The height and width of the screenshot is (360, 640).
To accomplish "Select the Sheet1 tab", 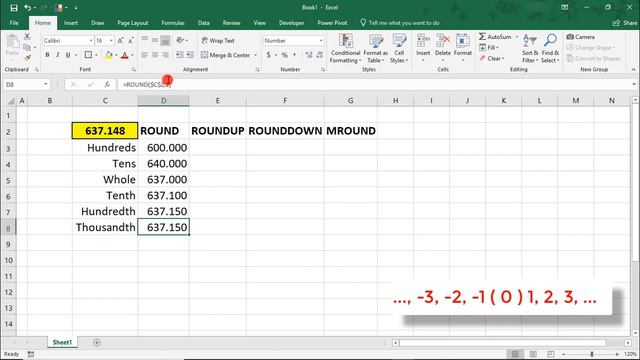I will pos(62,342).
